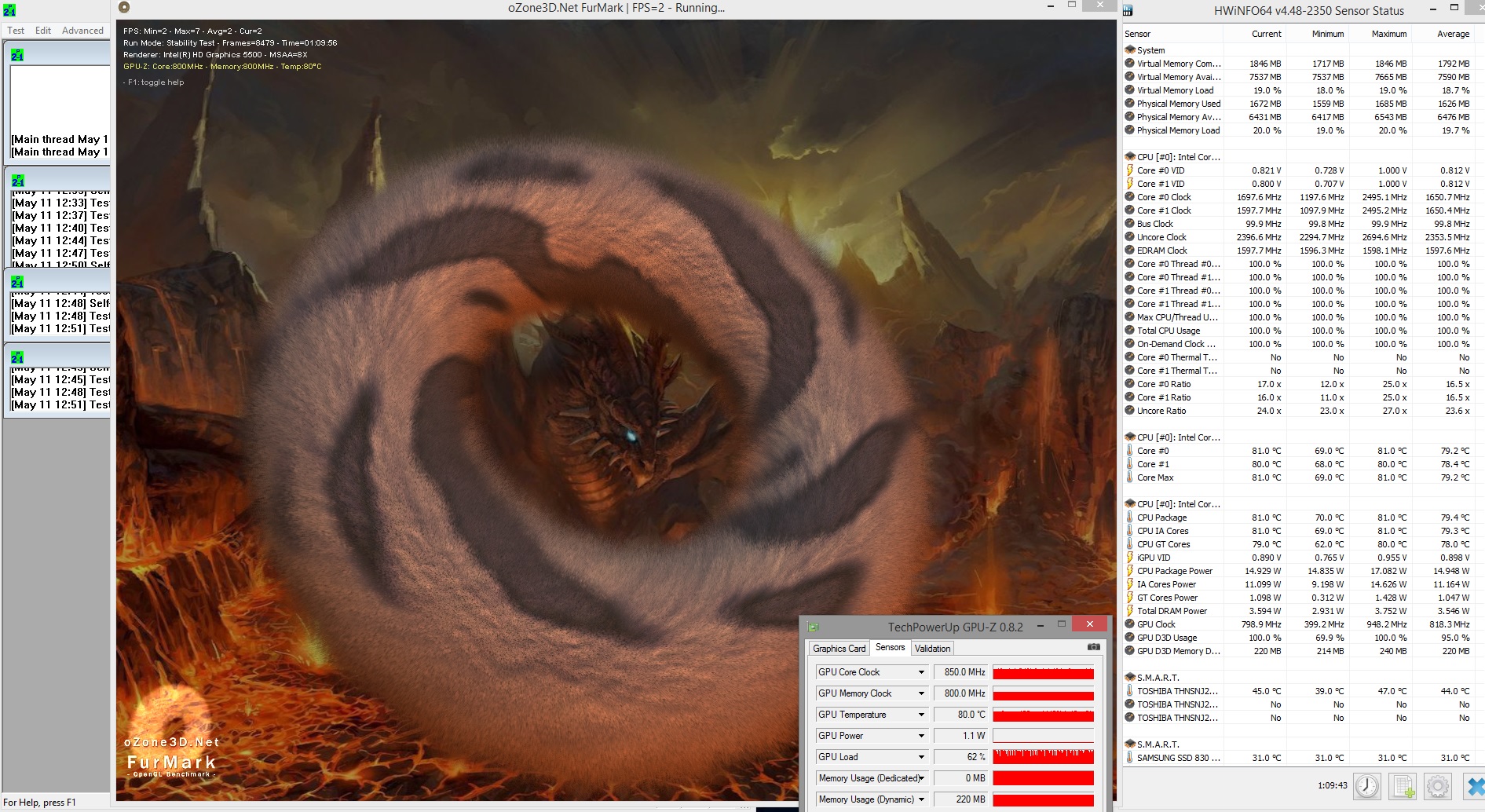Click the gauge icon beside Bus Clock
Image resolution: width=1485 pixels, height=812 pixels.
click(1130, 224)
